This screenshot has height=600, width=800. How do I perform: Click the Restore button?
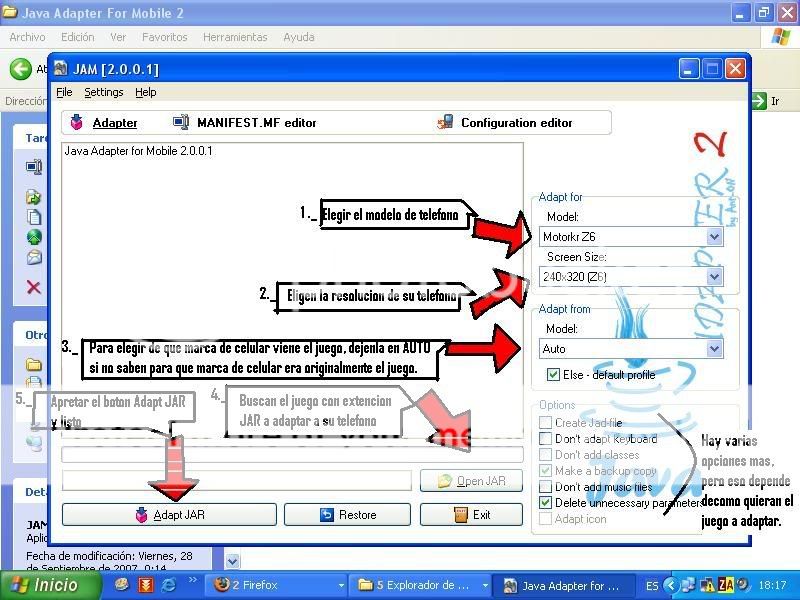click(347, 515)
